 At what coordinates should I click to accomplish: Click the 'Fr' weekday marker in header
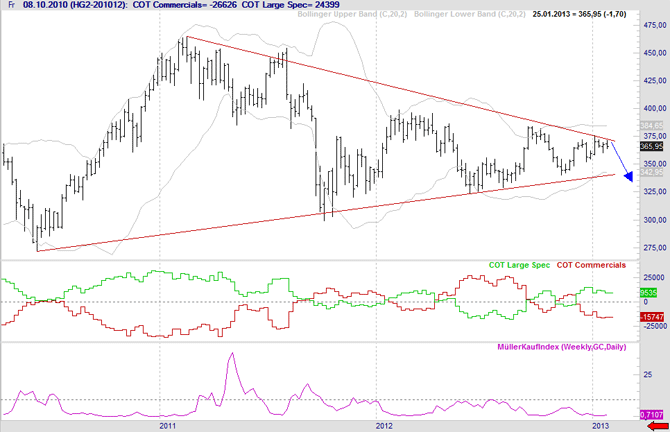click(x=11, y=6)
